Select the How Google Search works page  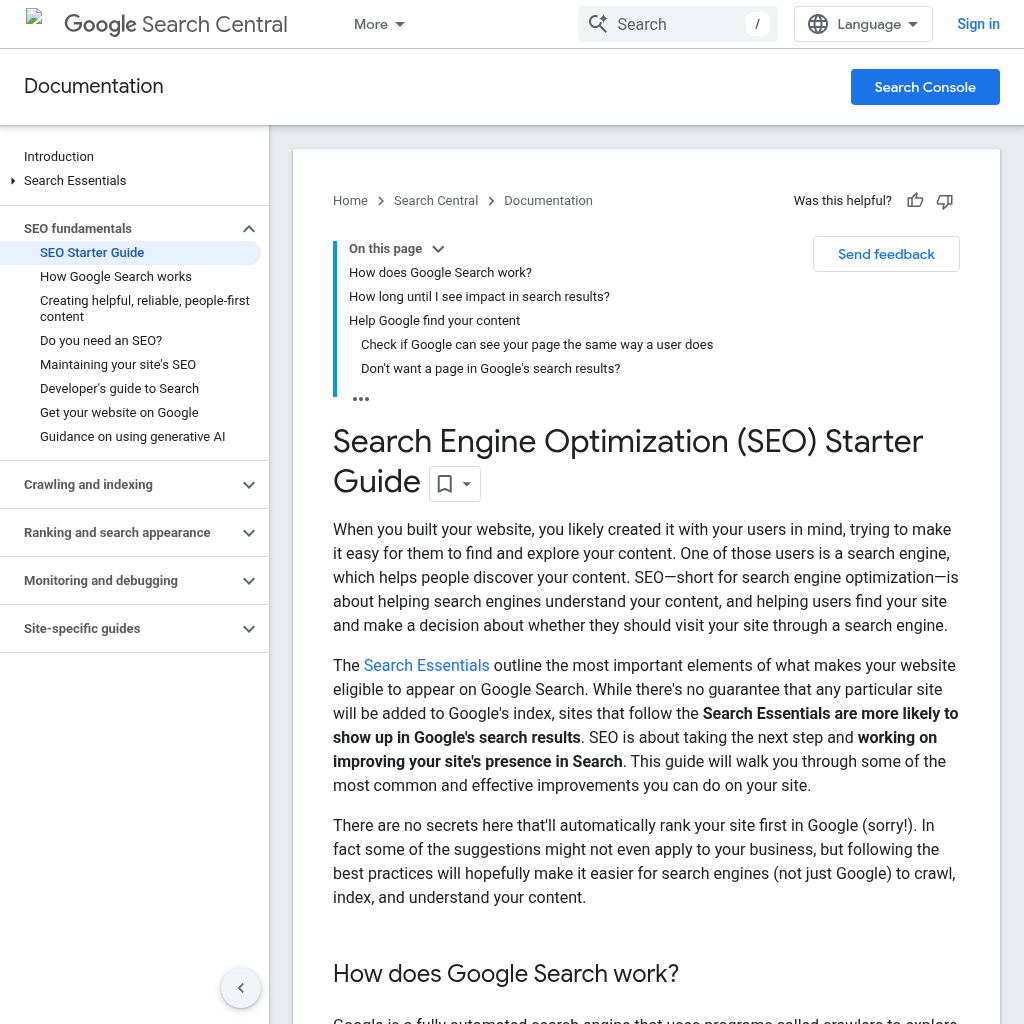click(115, 276)
